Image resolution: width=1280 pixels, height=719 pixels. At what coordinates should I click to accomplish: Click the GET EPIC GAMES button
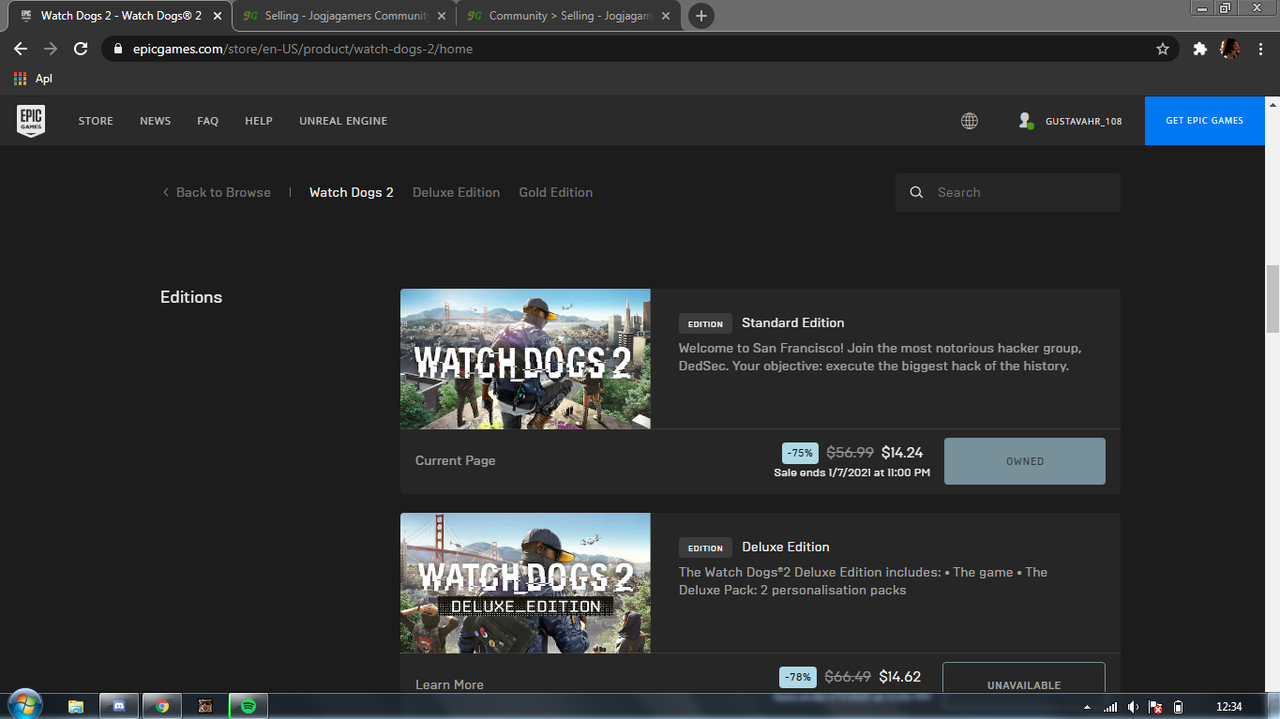pyautogui.click(x=1205, y=121)
